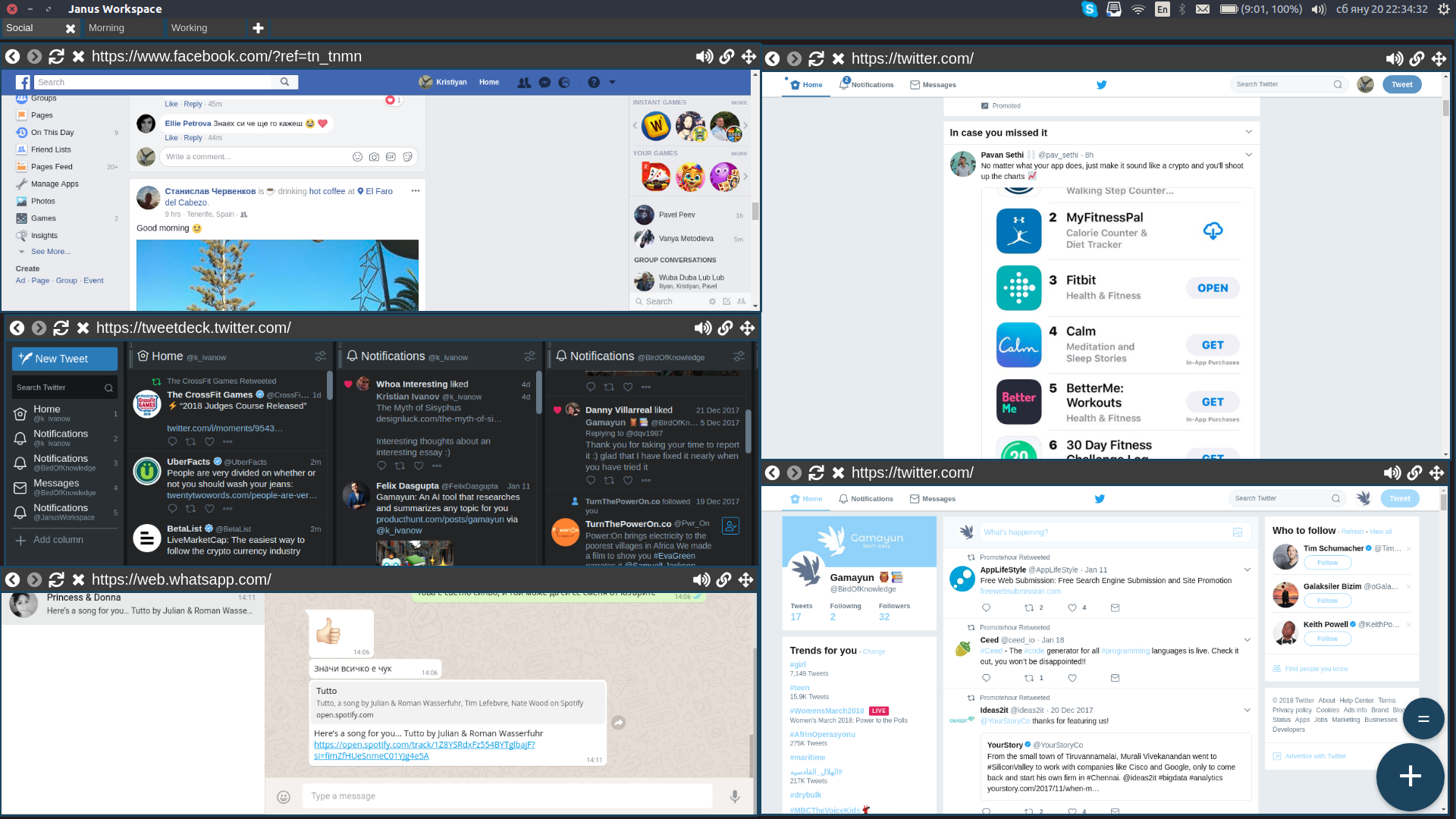This screenshot has height=819, width=1456.
Task: Like the TurnThePowerOn.co tweet with the heart
Action: 627,479
